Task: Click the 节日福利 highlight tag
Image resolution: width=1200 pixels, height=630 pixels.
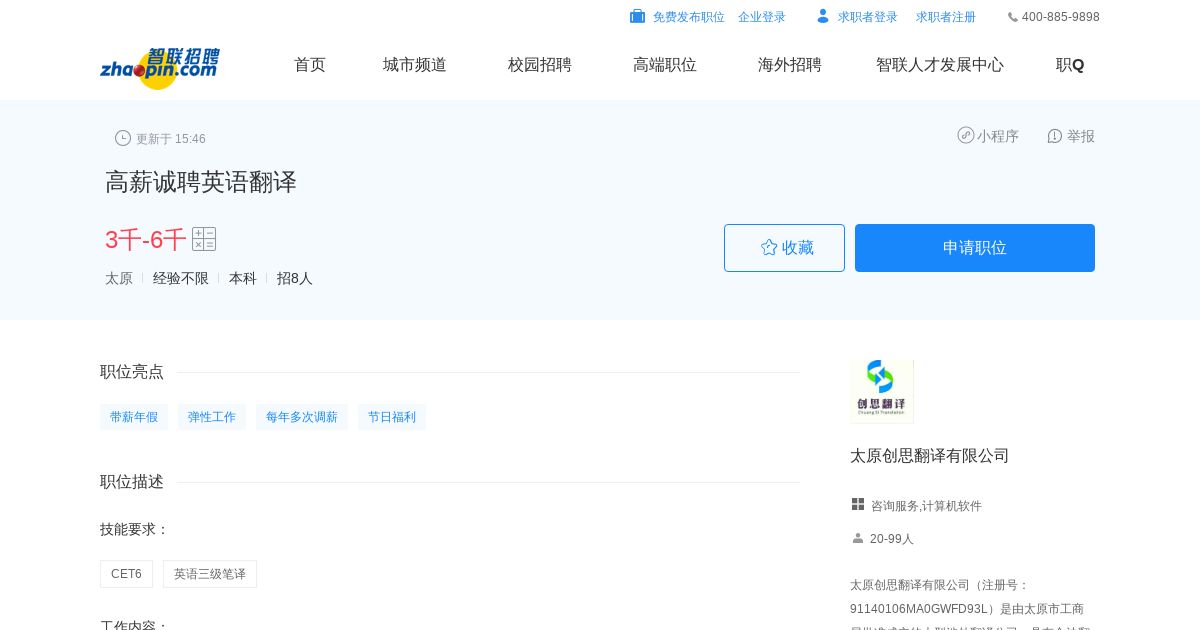Action: pyautogui.click(x=392, y=417)
